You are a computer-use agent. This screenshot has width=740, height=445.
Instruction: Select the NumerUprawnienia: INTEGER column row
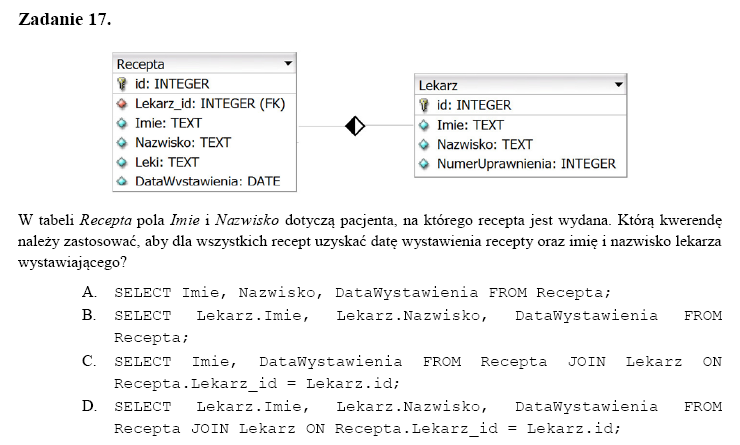tap(526, 163)
